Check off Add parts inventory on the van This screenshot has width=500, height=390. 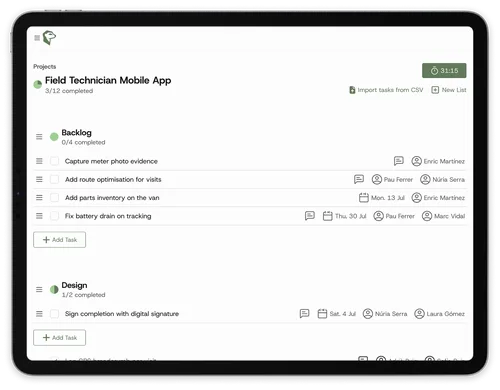coord(54,198)
